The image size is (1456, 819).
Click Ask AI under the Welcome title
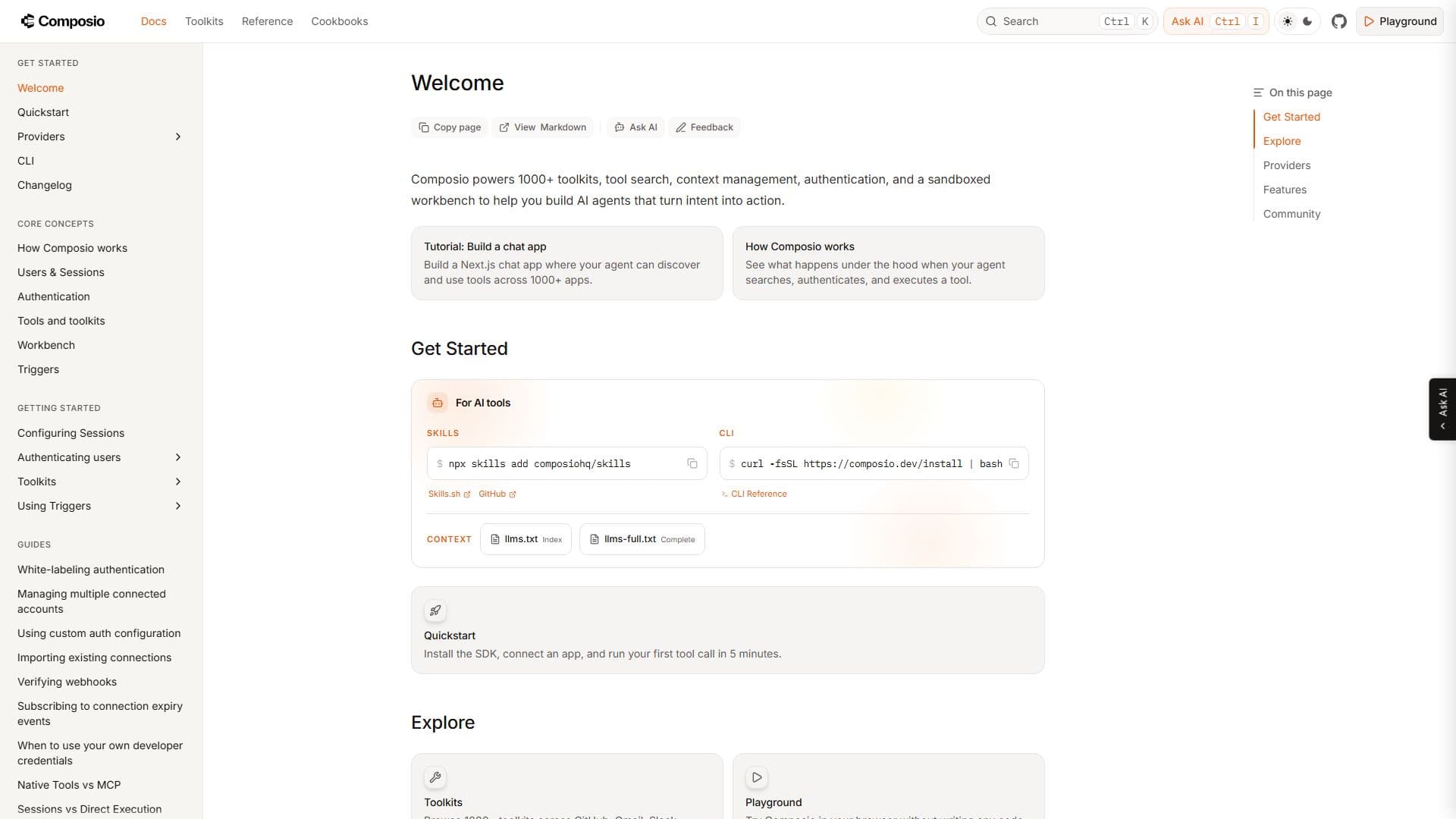click(635, 127)
